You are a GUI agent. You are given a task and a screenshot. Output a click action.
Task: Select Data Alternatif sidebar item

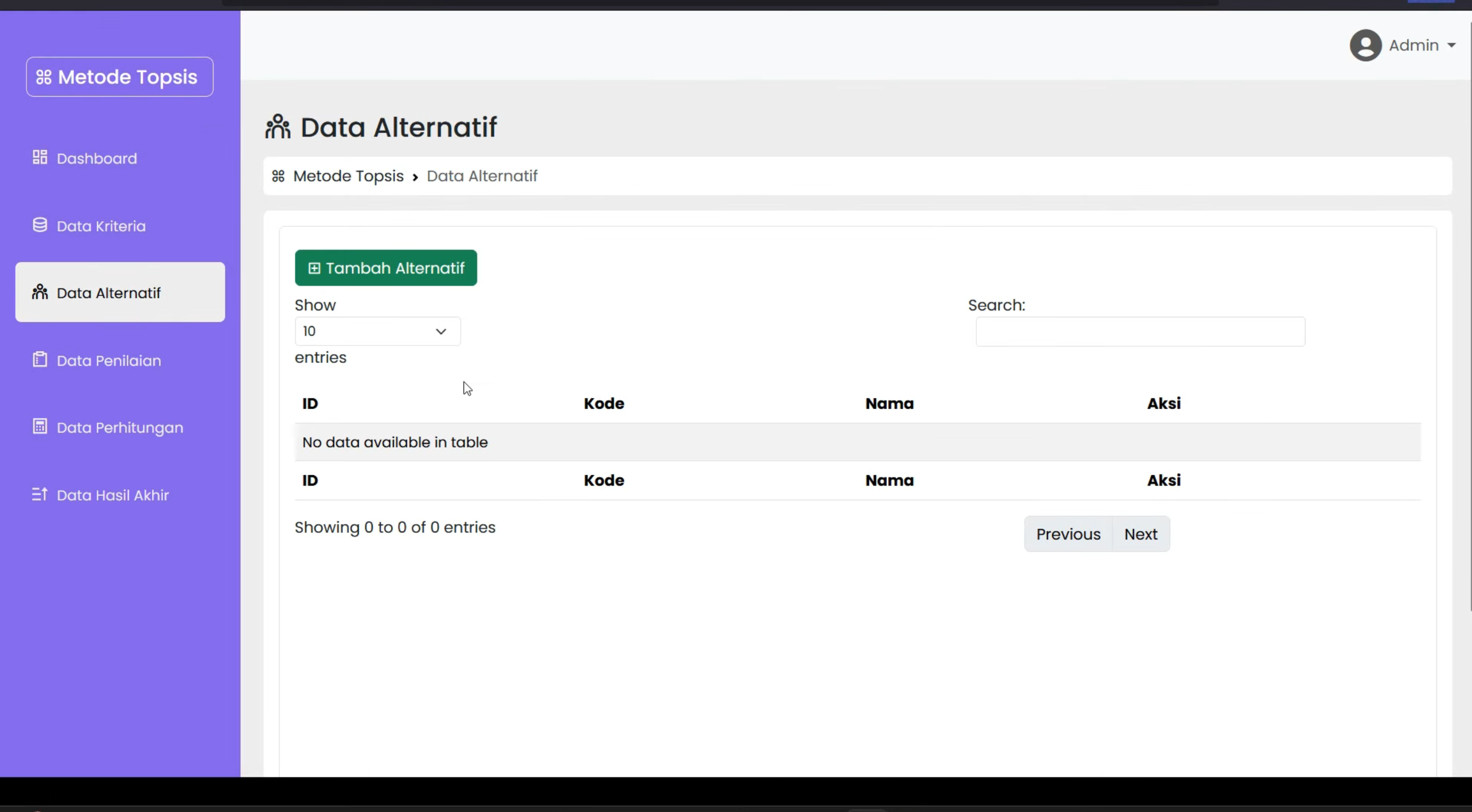pos(120,292)
